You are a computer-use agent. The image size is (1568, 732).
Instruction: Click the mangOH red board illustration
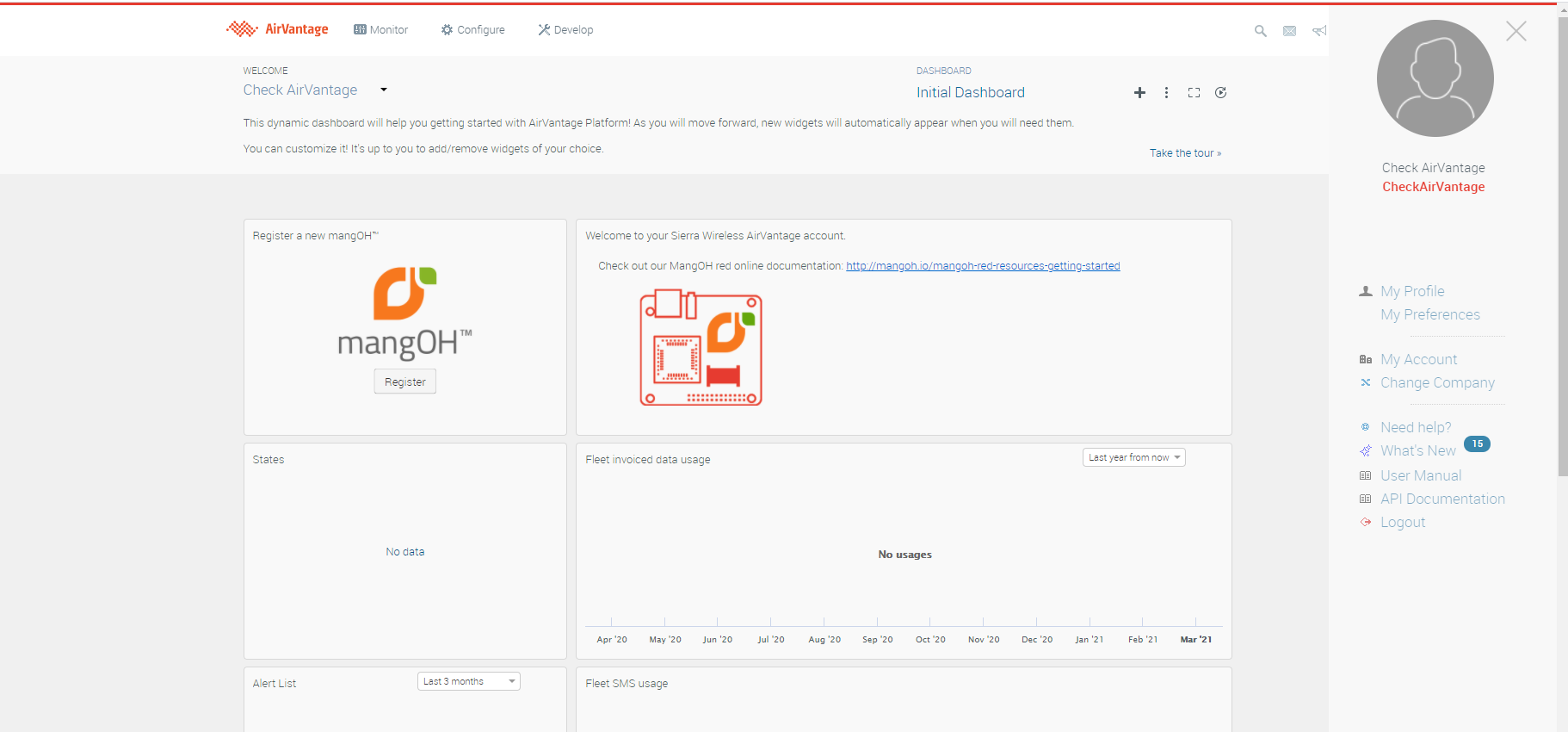701,347
